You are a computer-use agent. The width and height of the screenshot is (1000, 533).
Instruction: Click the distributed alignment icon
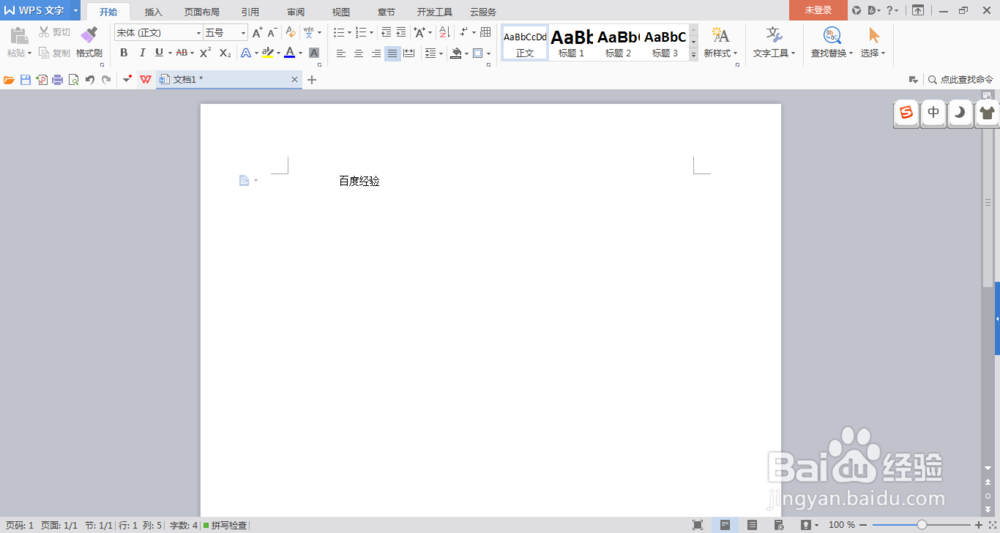click(409, 54)
